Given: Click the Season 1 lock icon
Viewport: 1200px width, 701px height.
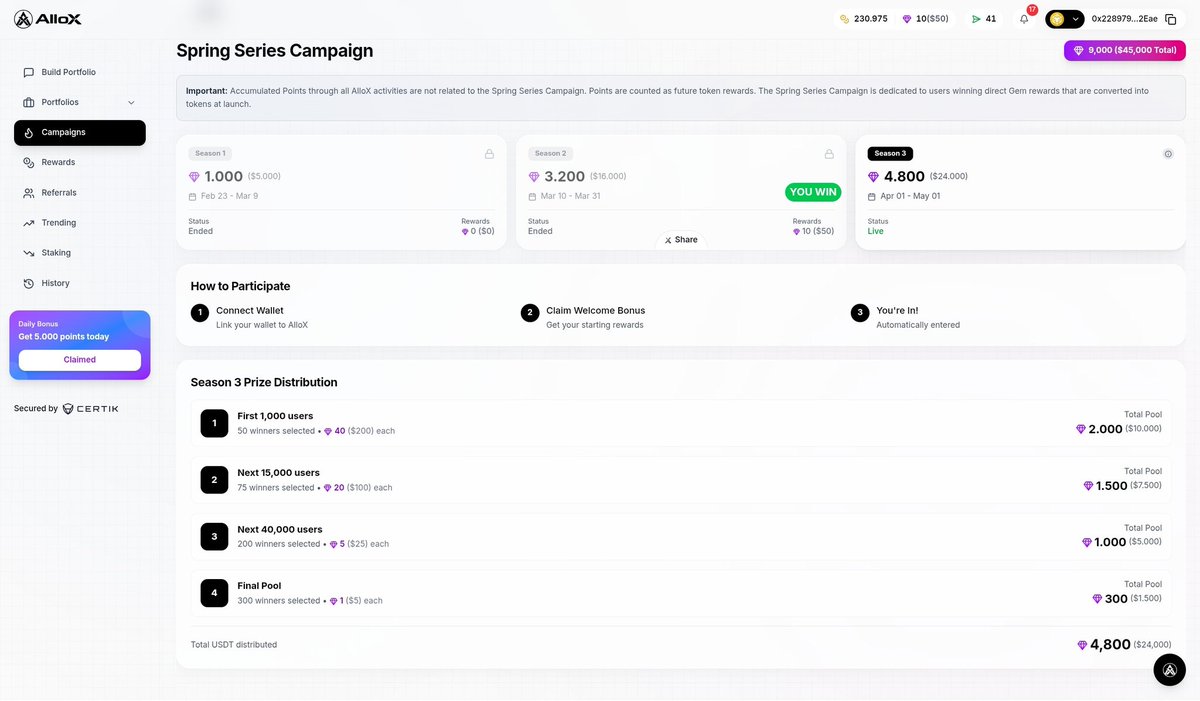Looking at the screenshot, I should pyautogui.click(x=489, y=154).
